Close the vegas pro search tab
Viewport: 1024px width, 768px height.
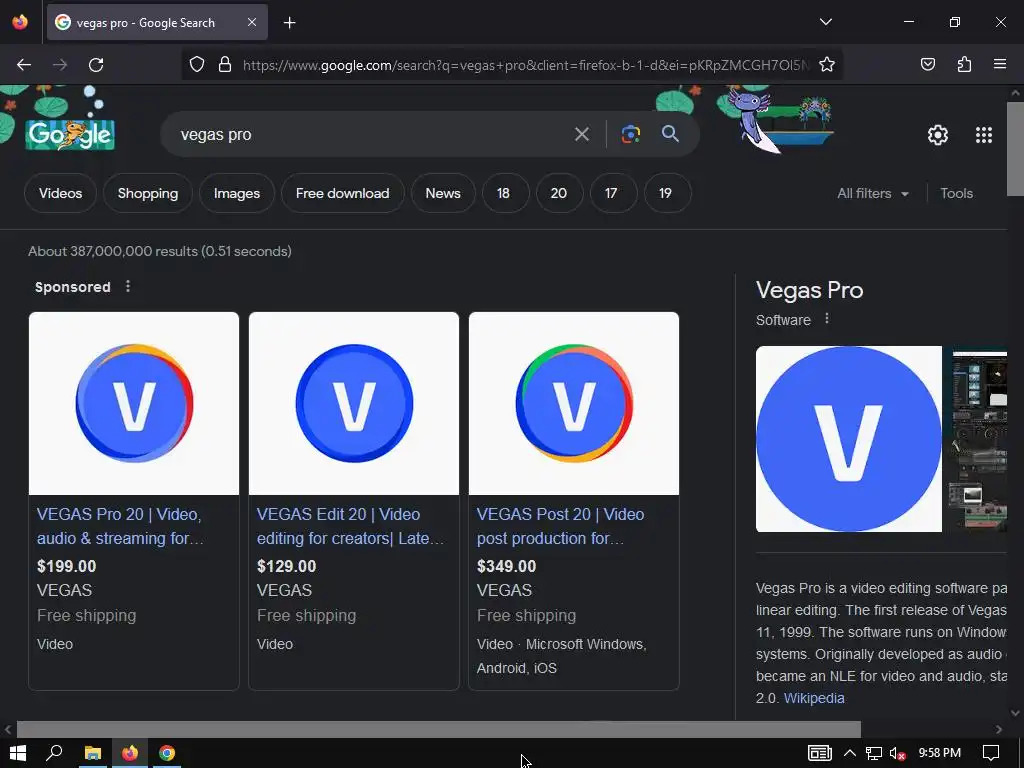[x=252, y=22]
